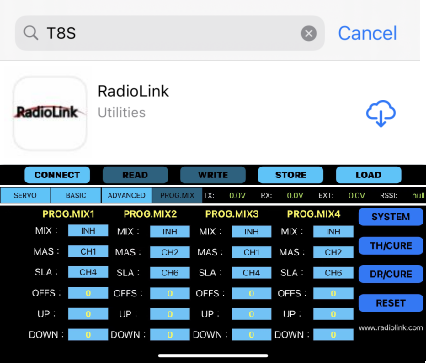Select the PROG.MIX tab

tap(177, 195)
